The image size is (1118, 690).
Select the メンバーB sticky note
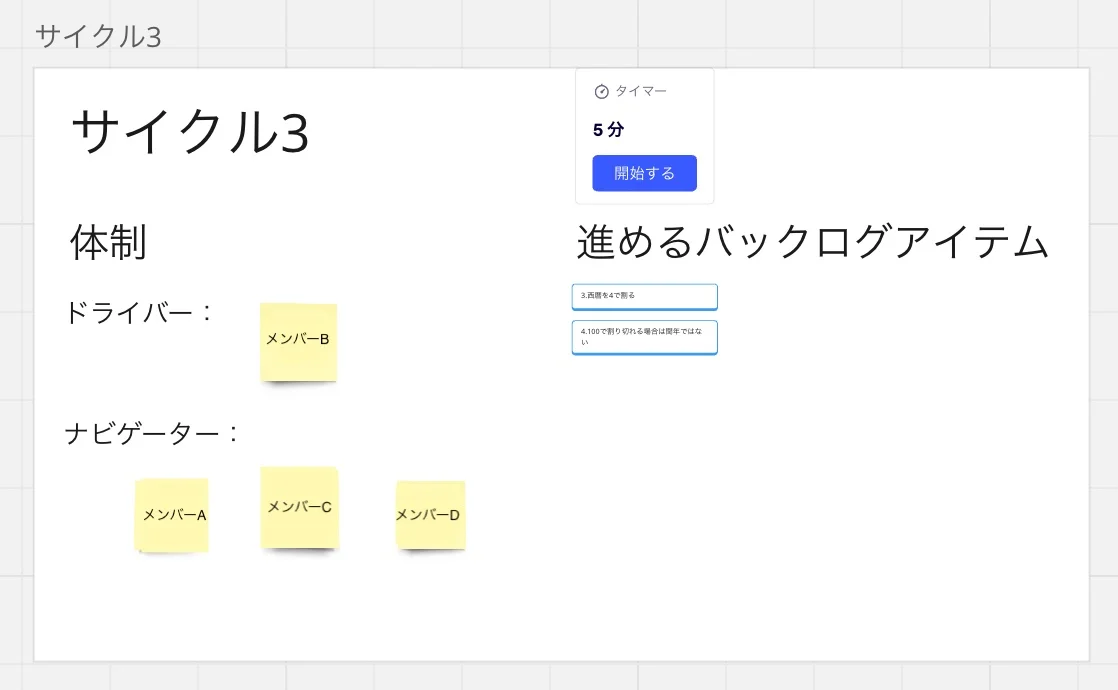(298, 341)
